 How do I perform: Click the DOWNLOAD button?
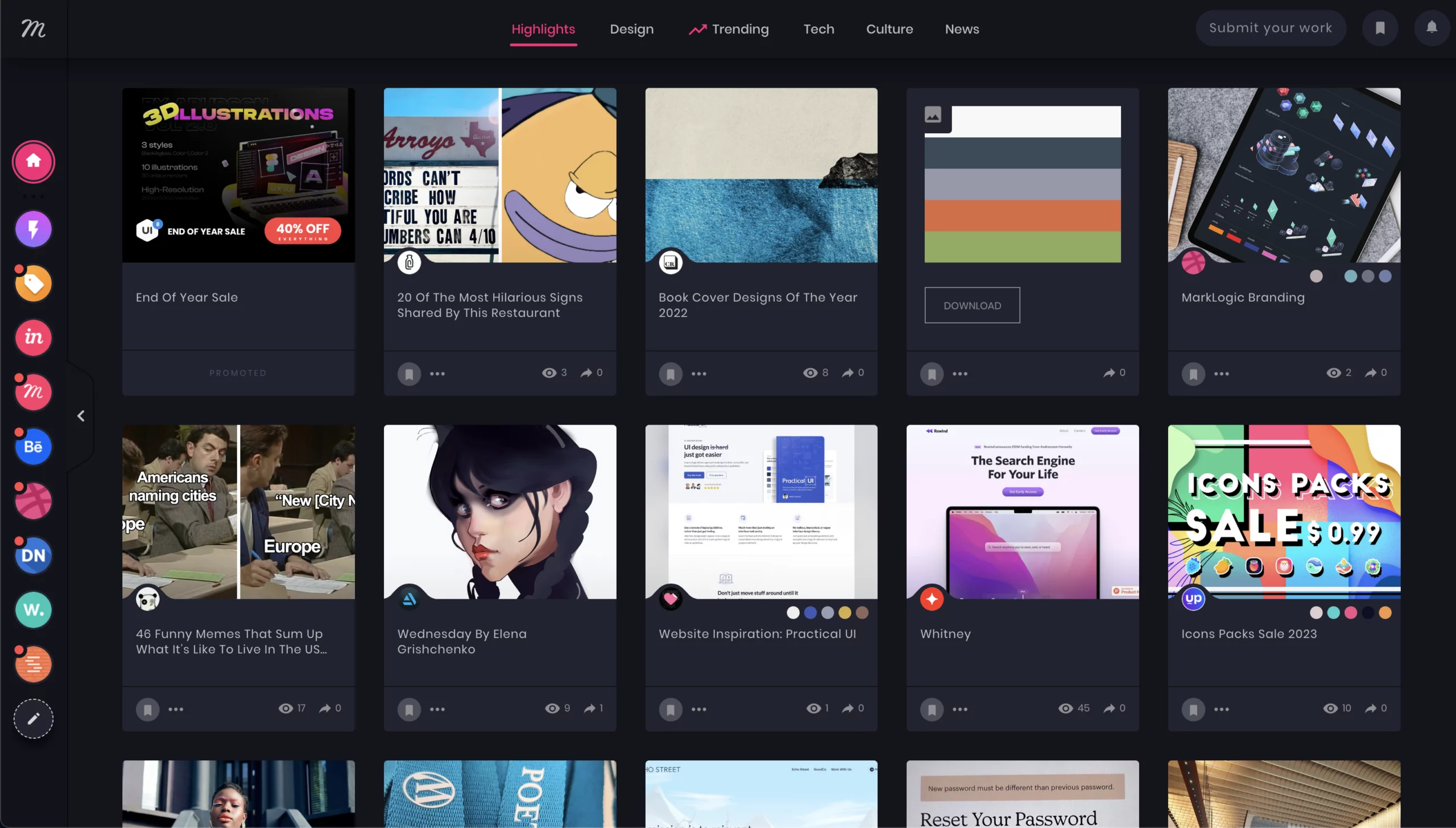click(972, 306)
